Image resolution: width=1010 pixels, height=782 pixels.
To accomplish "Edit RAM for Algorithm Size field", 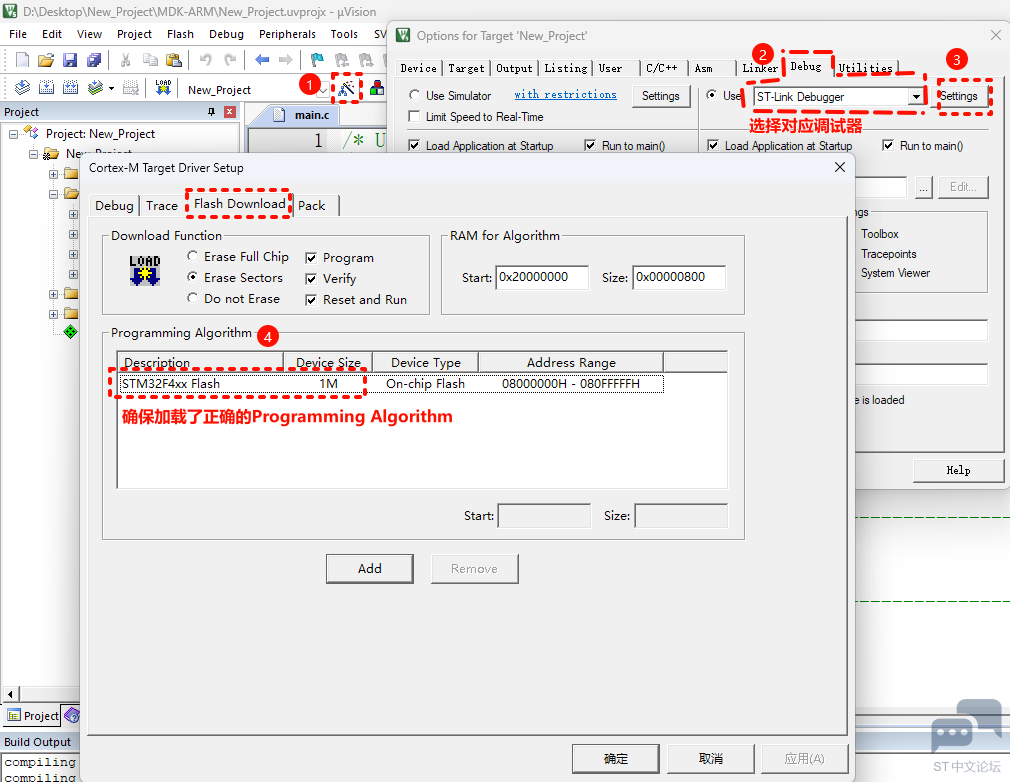I will click(x=679, y=277).
